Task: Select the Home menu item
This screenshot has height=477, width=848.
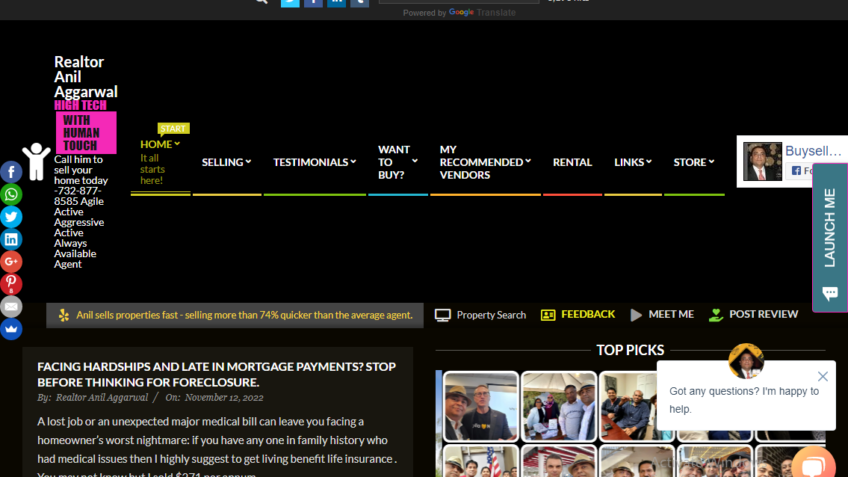Action: [158, 145]
